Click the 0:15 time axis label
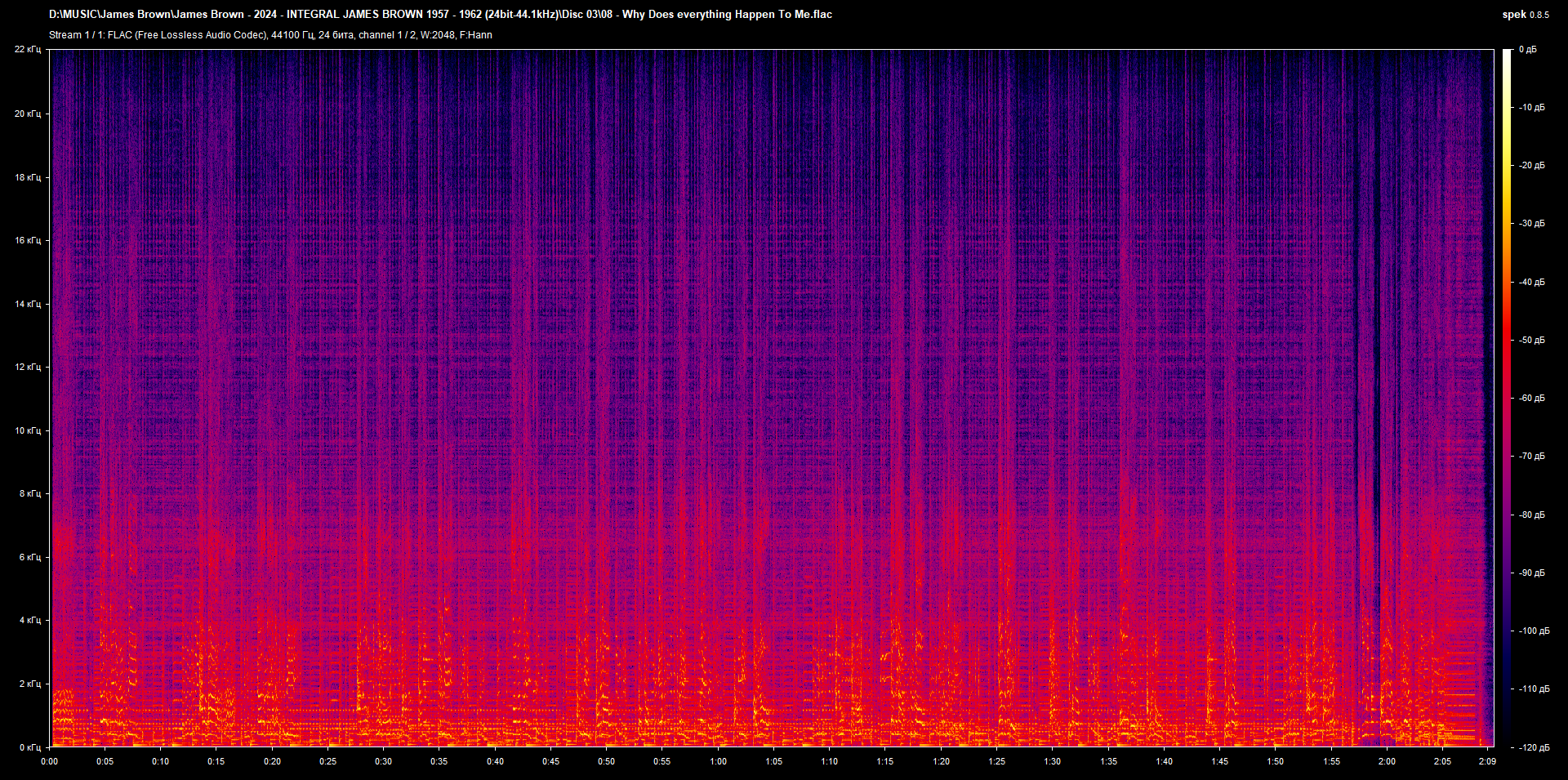 point(216,761)
